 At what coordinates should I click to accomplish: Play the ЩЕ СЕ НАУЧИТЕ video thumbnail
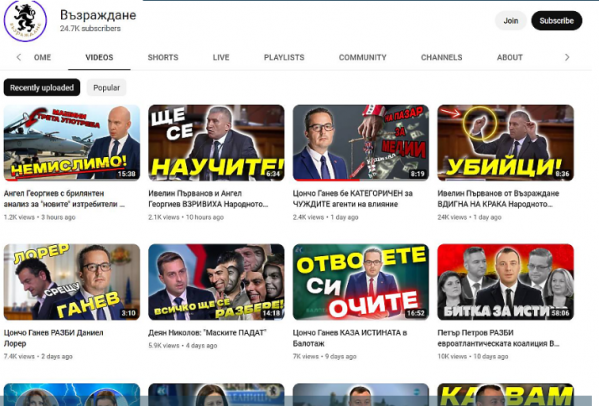216,142
